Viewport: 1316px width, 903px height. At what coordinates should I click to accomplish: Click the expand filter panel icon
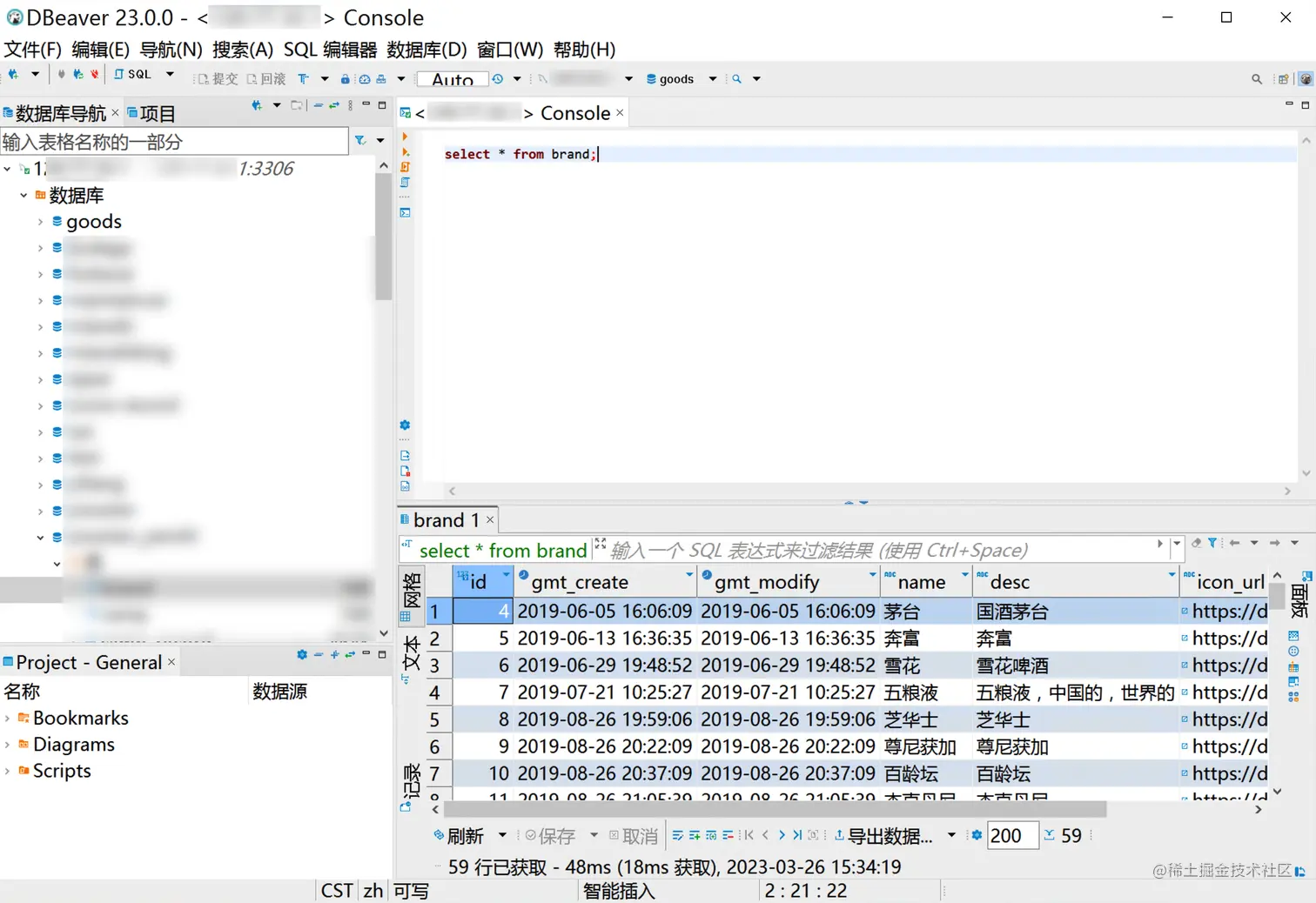(x=600, y=544)
